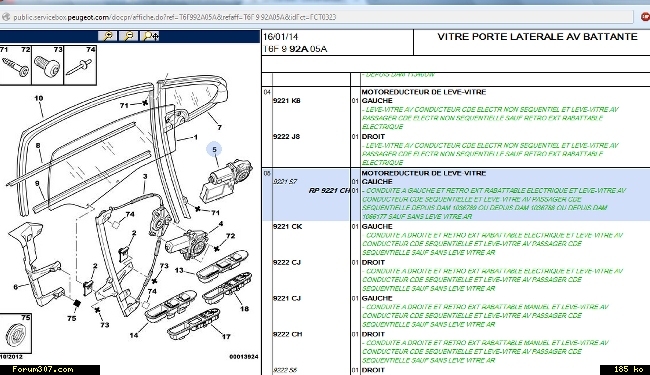The height and width of the screenshot is (375, 650).
Task: Click quantity 01 next to 9222 J8
Action: point(355,137)
